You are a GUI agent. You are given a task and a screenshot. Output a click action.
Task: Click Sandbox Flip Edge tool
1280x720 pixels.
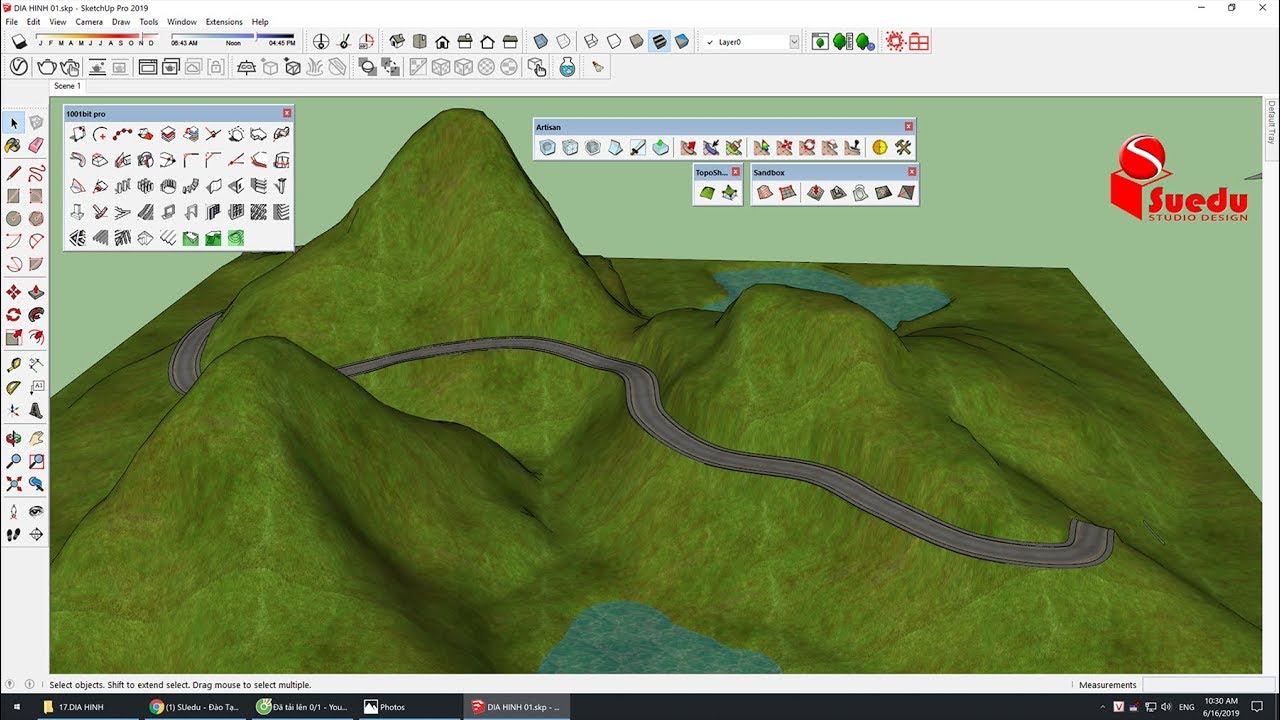pos(907,192)
